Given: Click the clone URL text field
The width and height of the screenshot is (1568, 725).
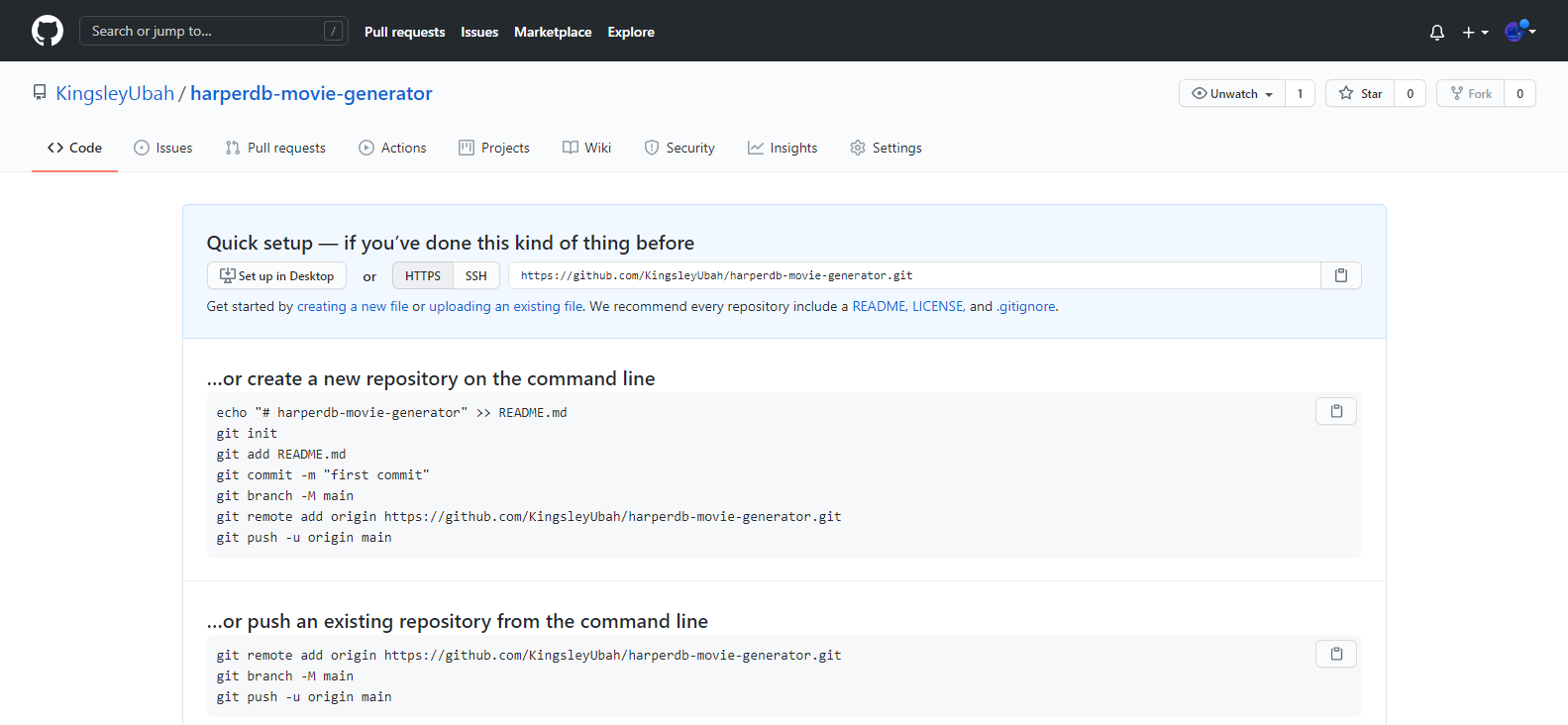Looking at the screenshot, I should [x=914, y=275].
